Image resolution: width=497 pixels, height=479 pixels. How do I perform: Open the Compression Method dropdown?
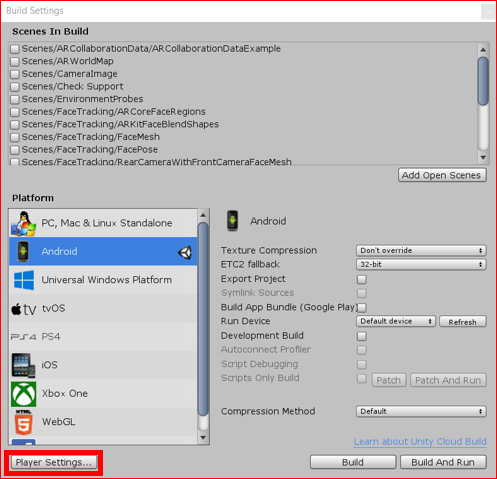click(x=421, y=411)
